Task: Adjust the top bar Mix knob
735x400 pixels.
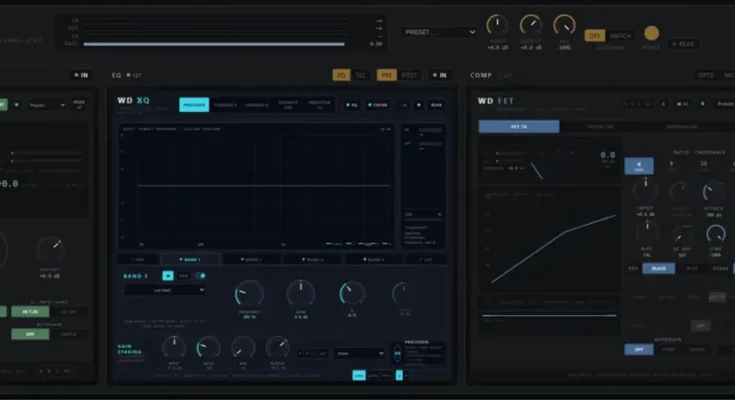Action: coord(564,25)
